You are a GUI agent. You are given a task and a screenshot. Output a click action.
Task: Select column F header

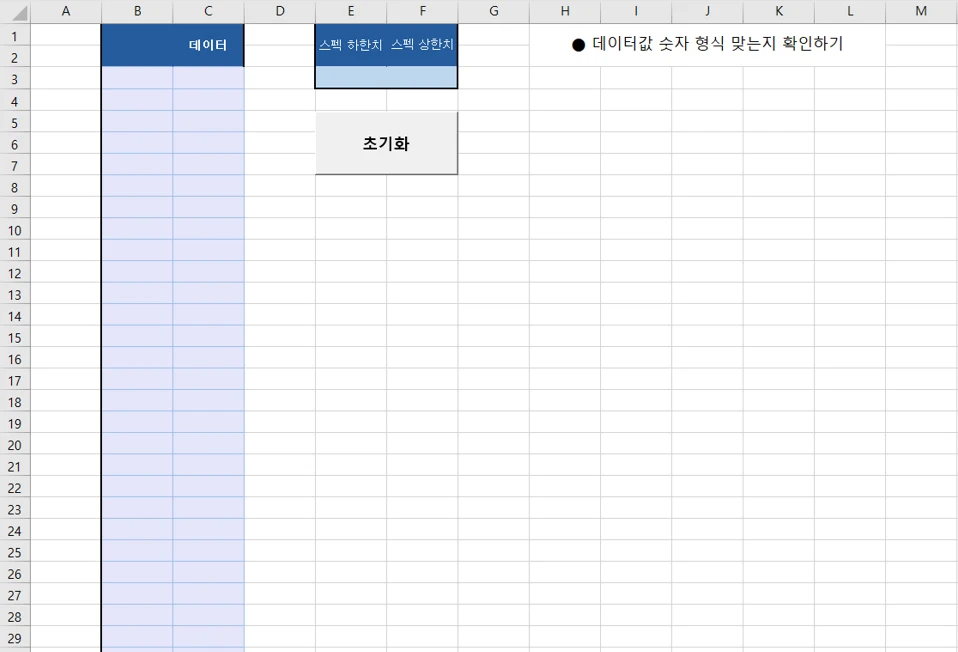point(422,12)
